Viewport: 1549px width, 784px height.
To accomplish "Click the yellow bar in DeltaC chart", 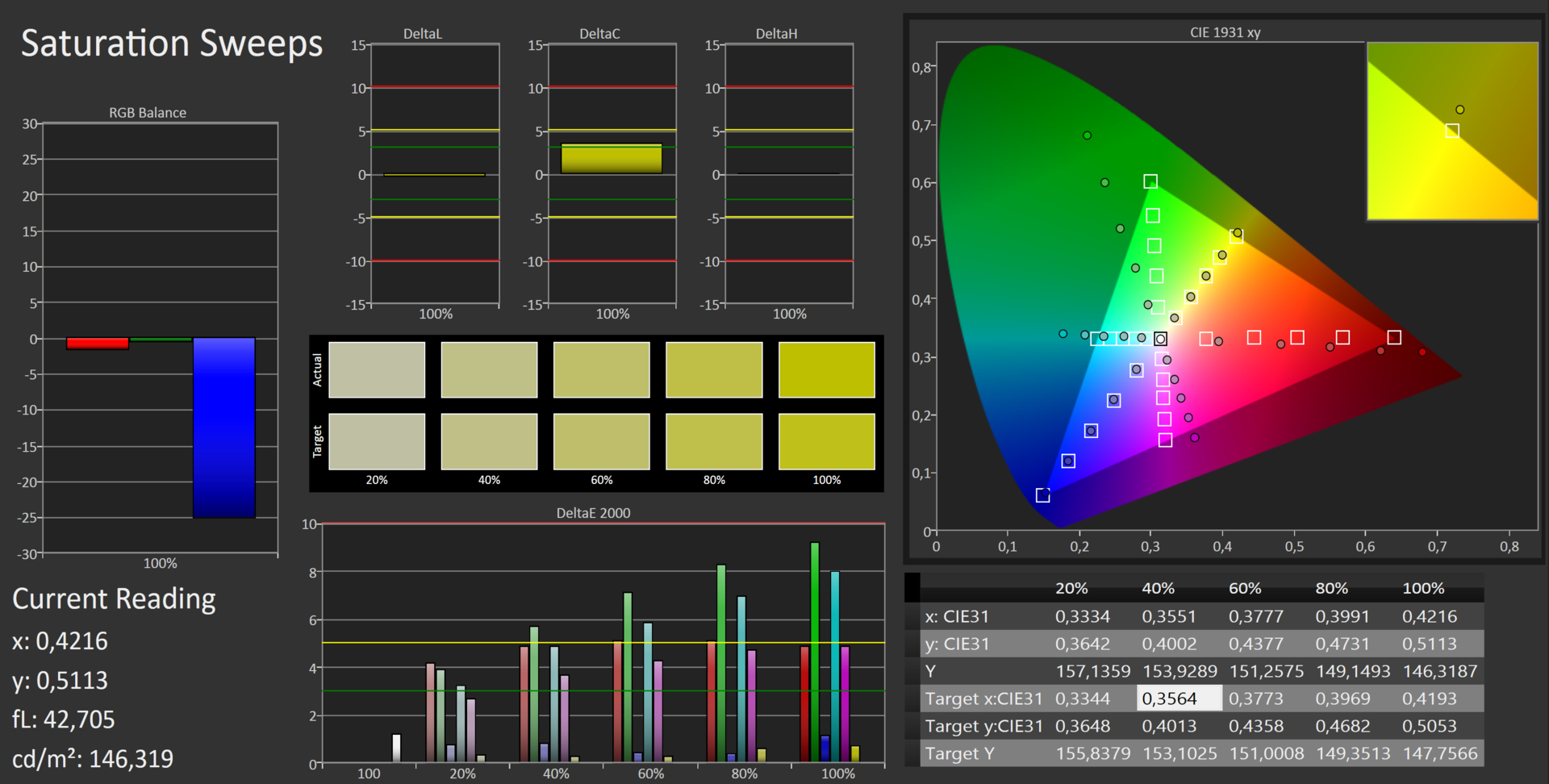I will tap(612, 159).
